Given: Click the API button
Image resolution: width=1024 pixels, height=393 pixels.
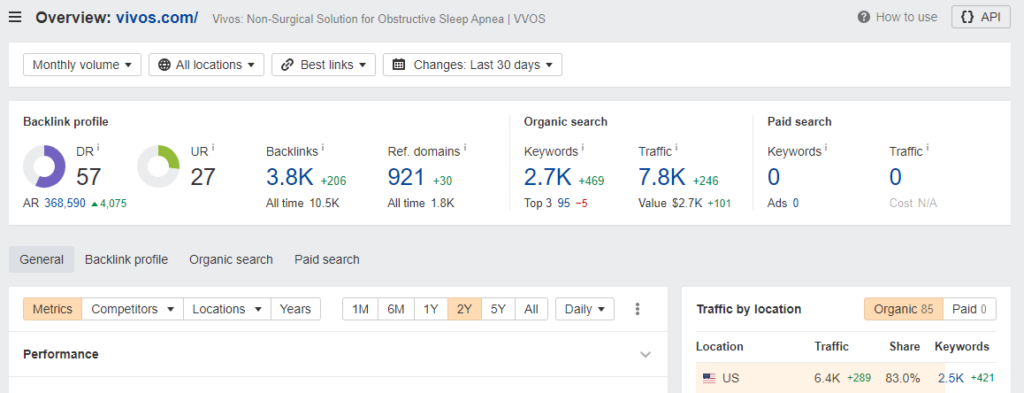Looking at the screenshot, I should (980, 18).
